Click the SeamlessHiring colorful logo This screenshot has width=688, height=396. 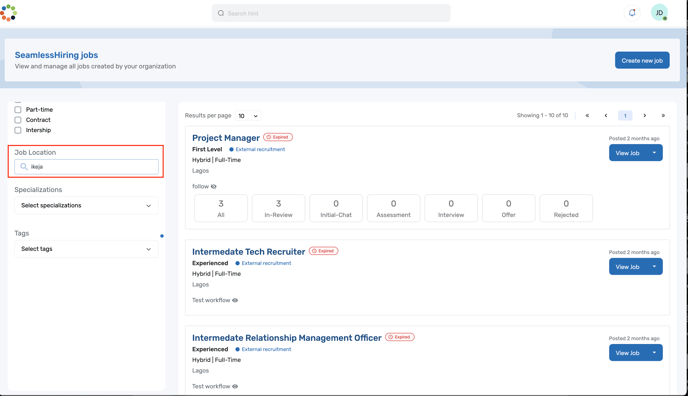coord(8,13)
